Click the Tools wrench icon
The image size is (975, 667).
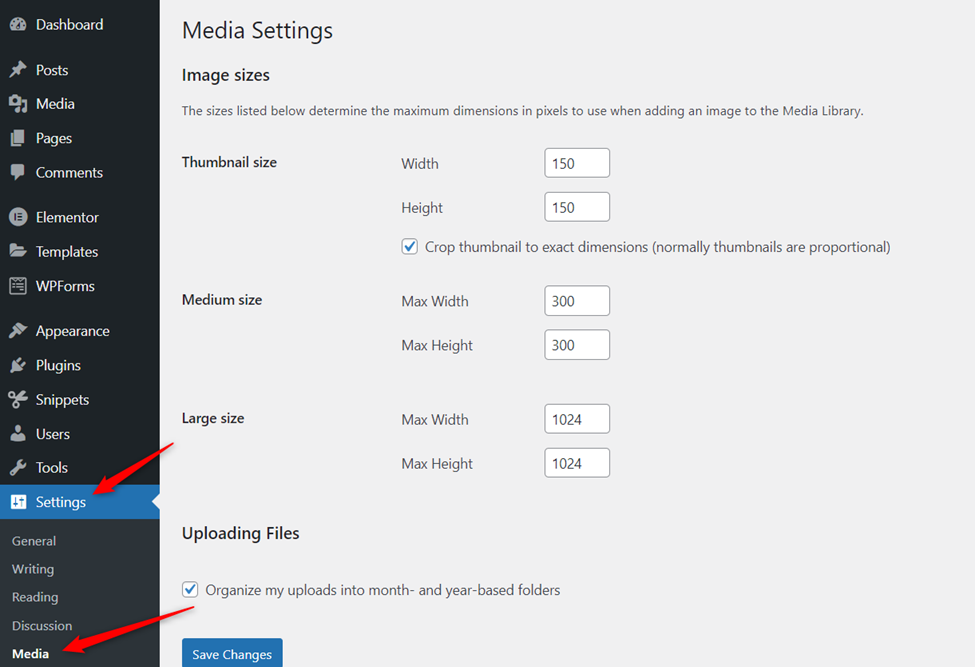coord(18,467)
